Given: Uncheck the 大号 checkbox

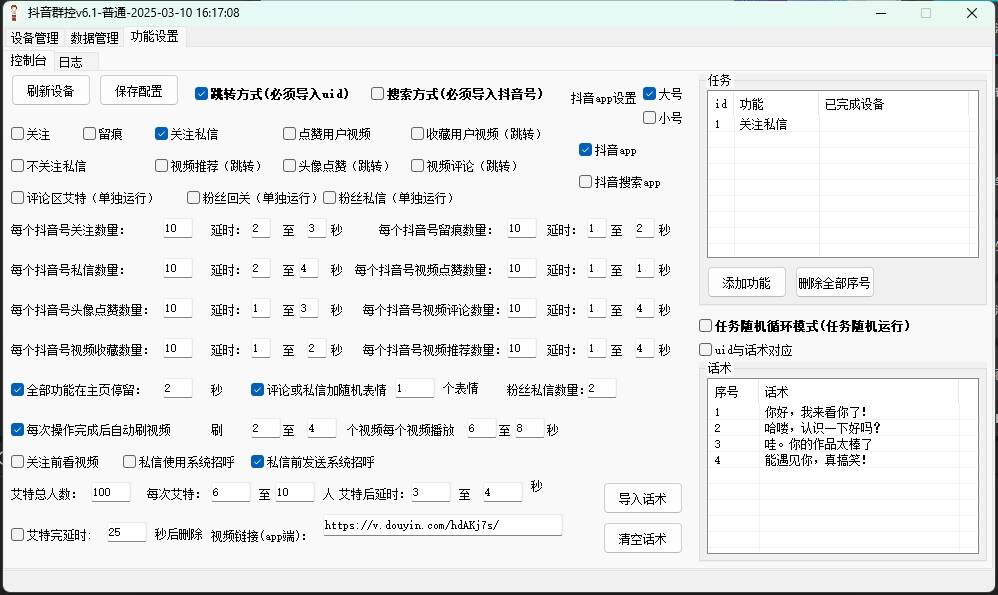Looking at the screenshot, I should point(650,95).
